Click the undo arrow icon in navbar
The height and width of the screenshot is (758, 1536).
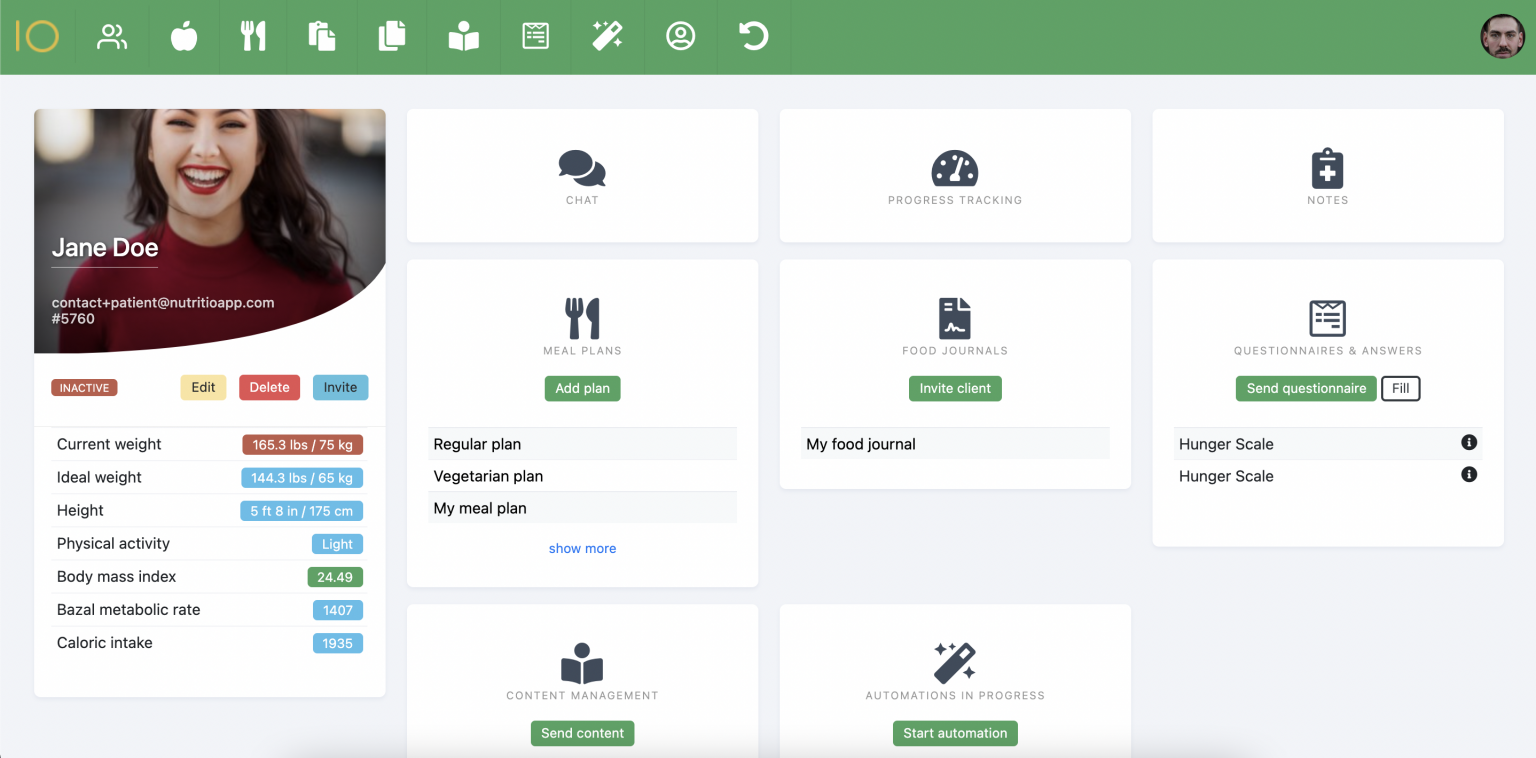coord(752,36)
